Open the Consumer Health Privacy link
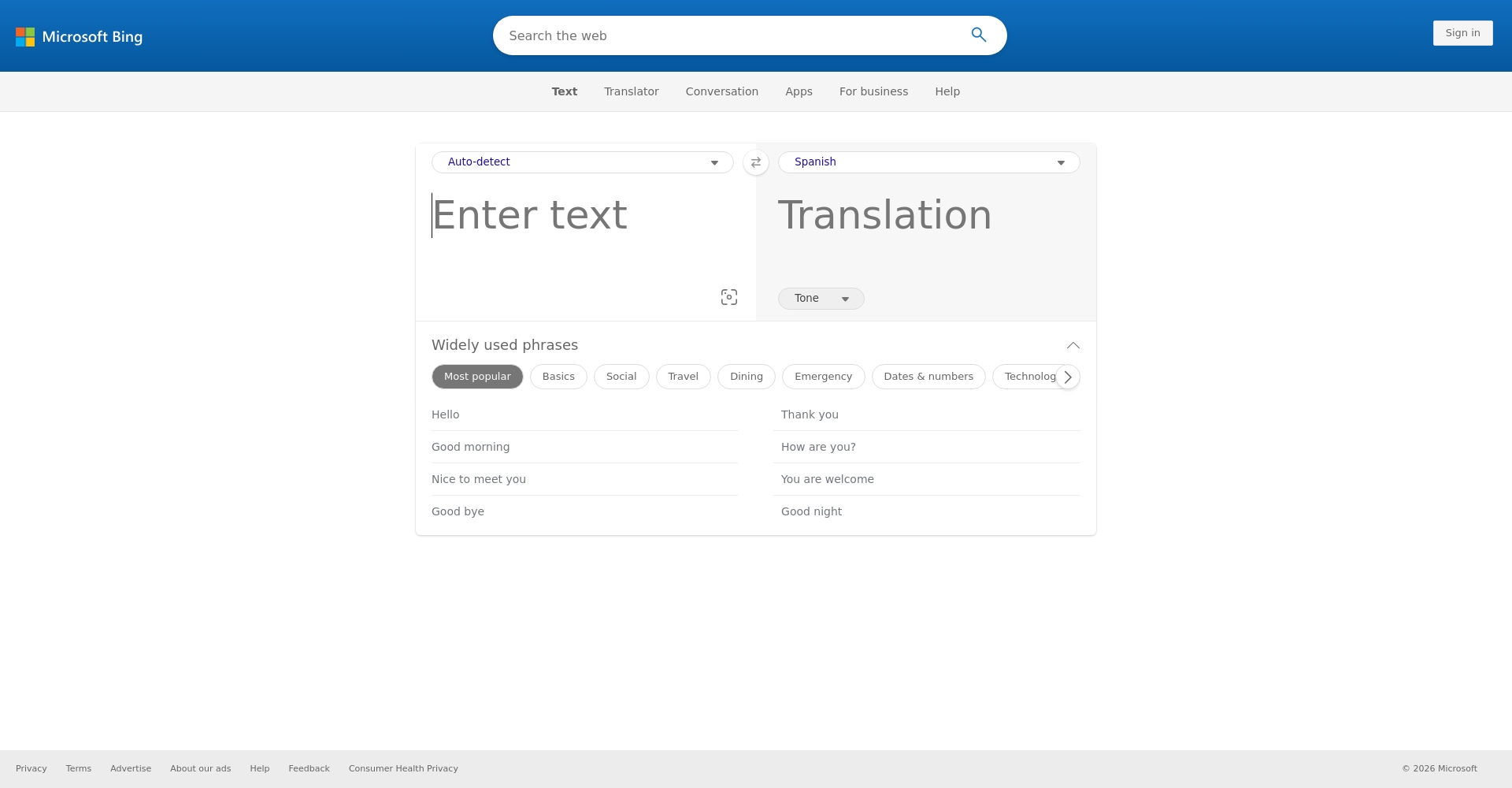The height and width of the screenshot is (788, 1512). 403,768
